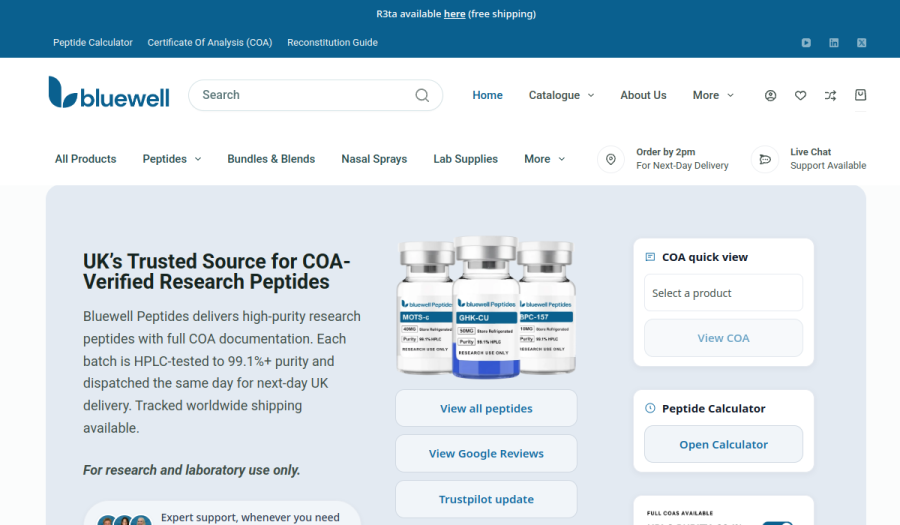
Task: Open the wishlist heart icon
Action: coord(800,95)
